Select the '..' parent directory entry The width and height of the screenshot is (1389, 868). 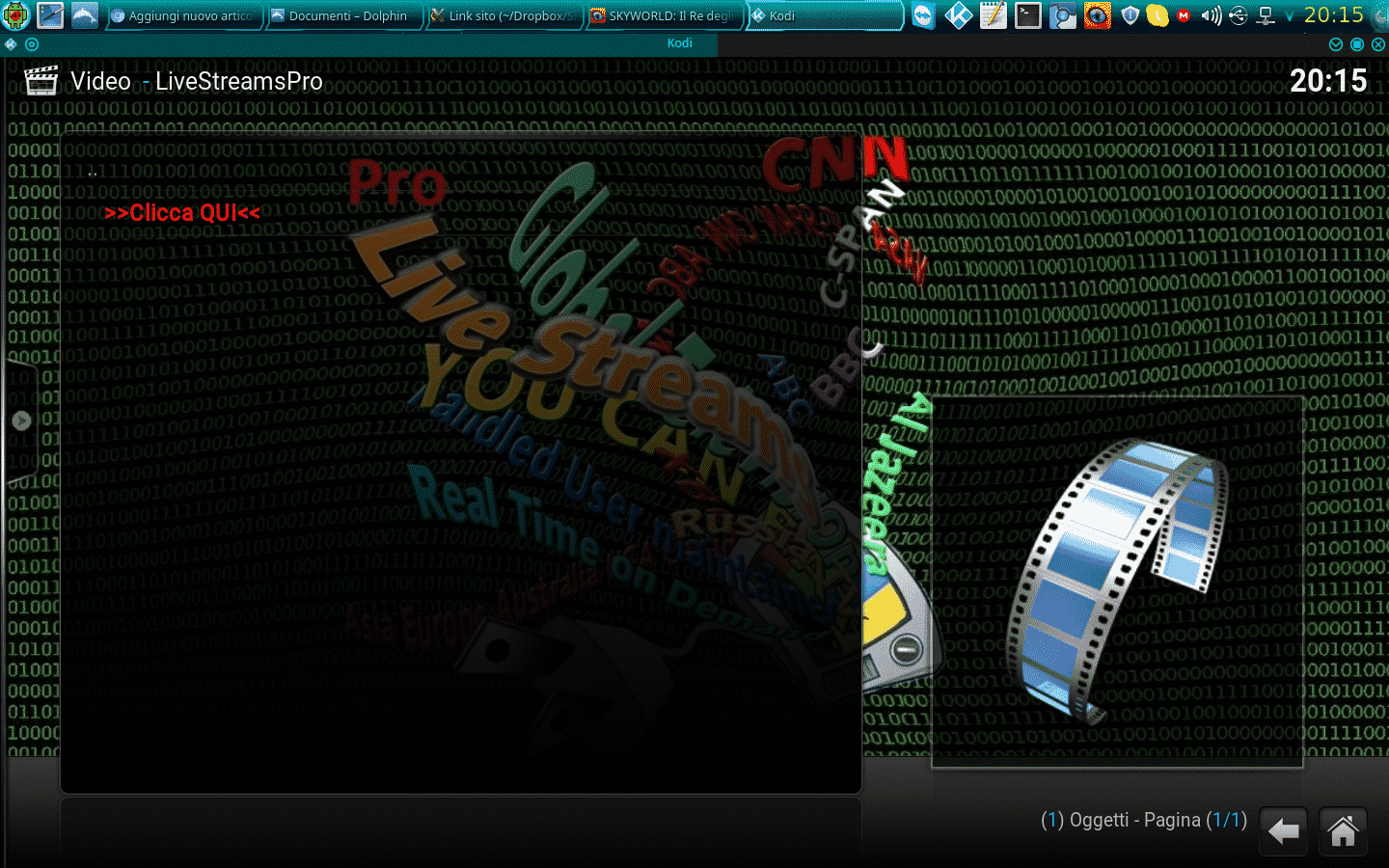(93, 171)
